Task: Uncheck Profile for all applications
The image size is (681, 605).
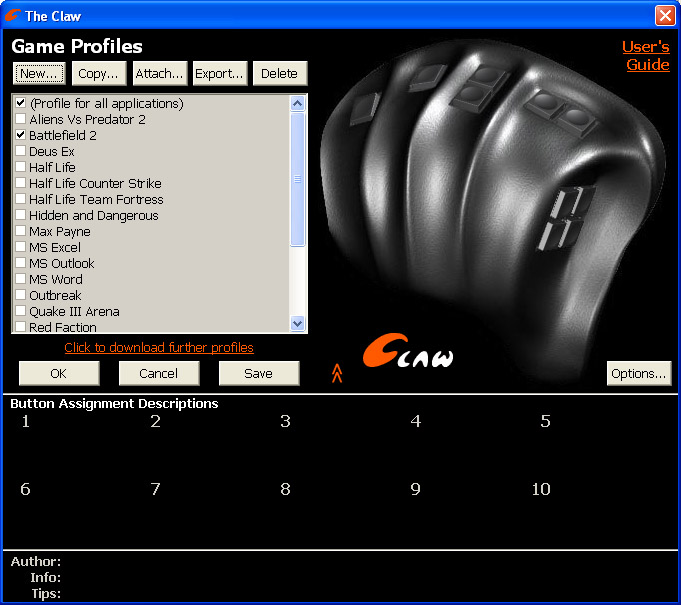Action: point(20,103)
